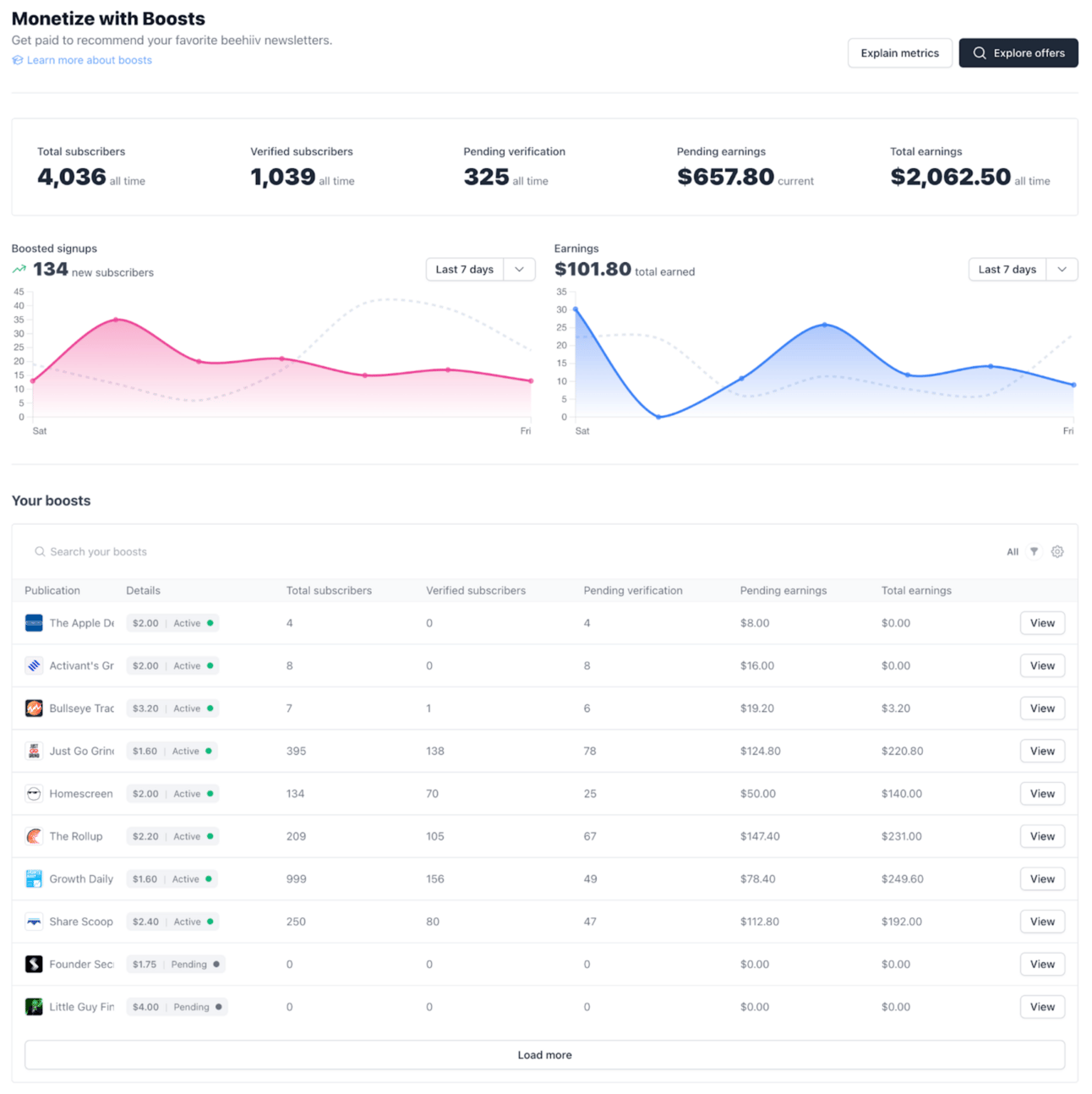Click 4,036 total subscribers value
Viewport: 1092px width, 1094px height.
[x=72, y=177]
